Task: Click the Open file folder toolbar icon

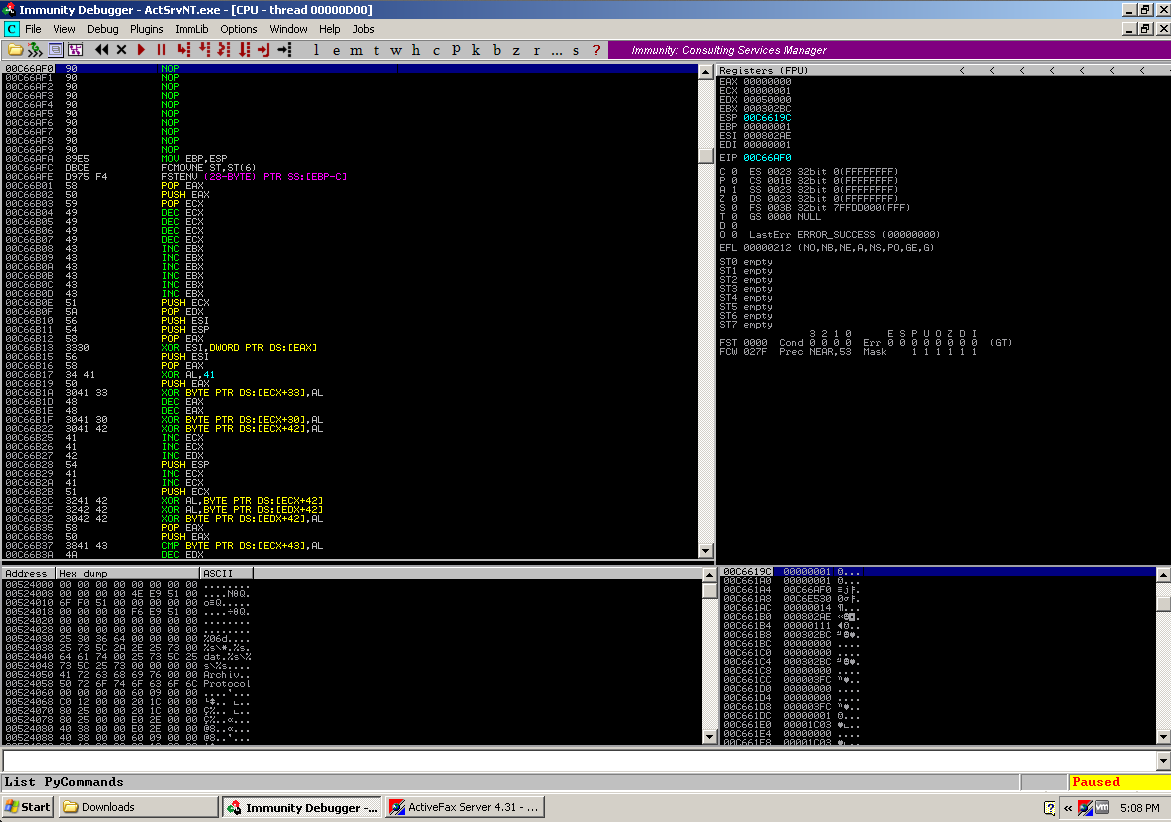Action: [x=15, y=50]
